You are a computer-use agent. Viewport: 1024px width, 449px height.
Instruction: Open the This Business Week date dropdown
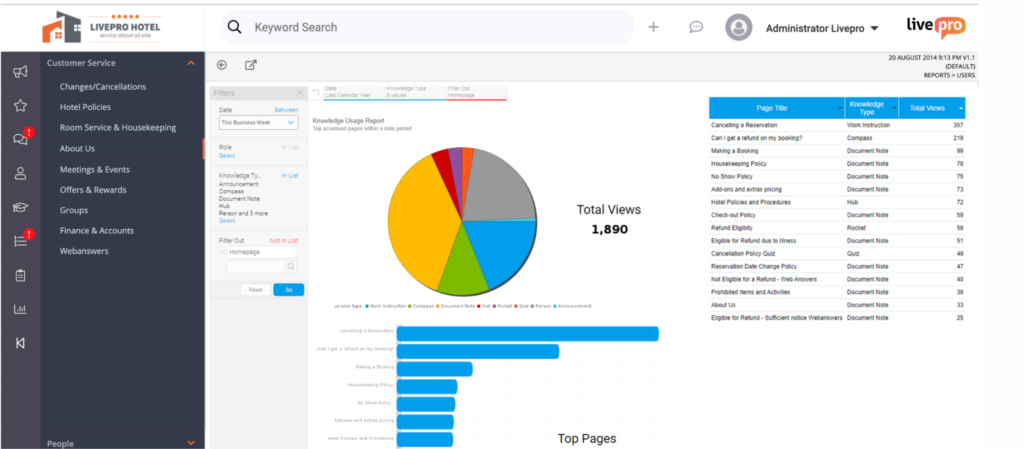click(x=258, y=122)
